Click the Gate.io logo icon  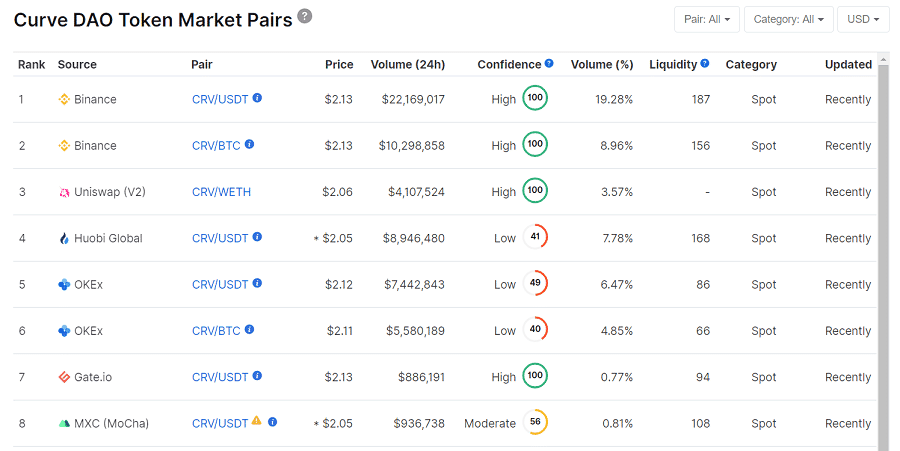[64, 377]
